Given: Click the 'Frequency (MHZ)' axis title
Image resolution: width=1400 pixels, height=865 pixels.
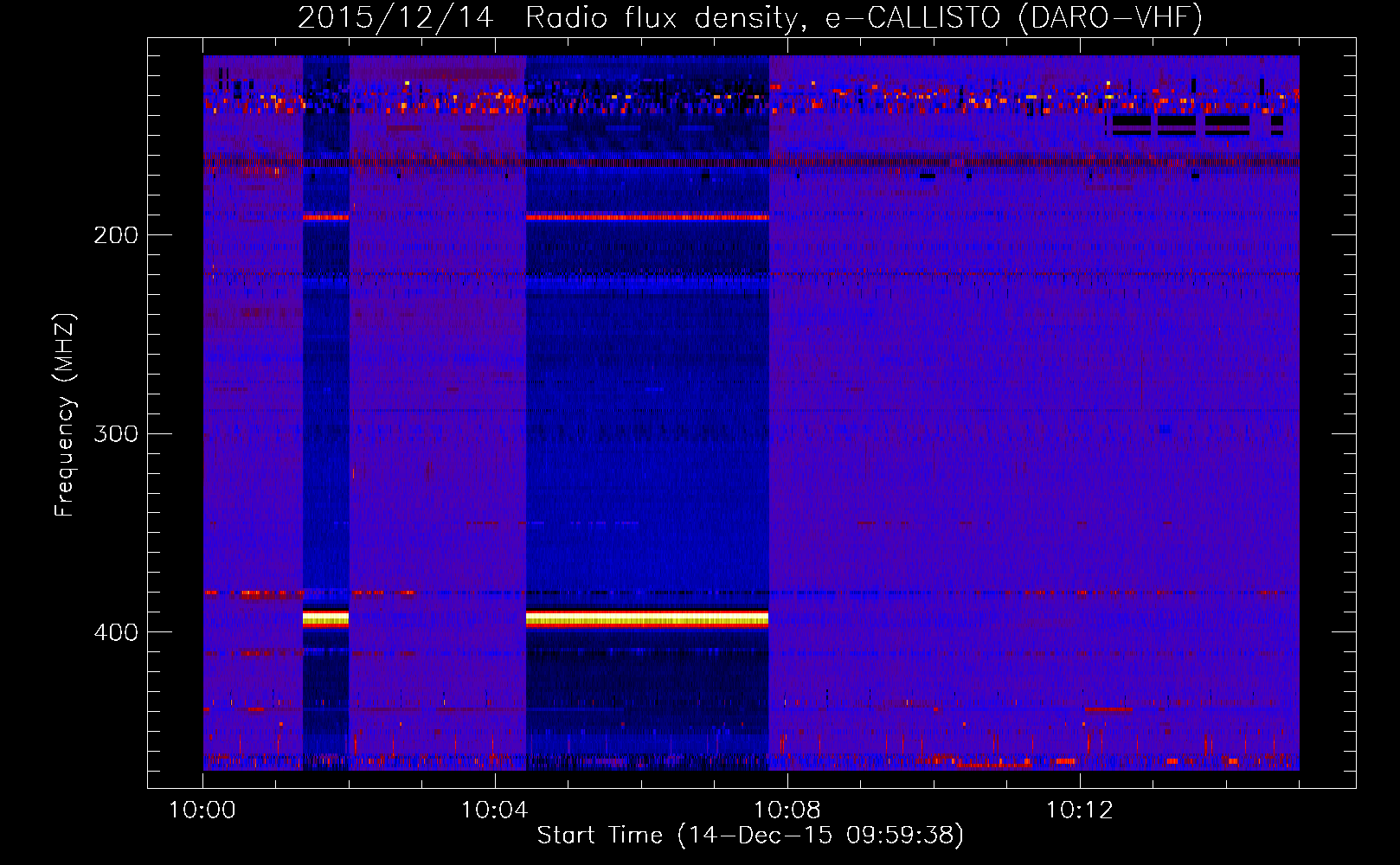Looking at the screenshot, I should pos(66,415).
